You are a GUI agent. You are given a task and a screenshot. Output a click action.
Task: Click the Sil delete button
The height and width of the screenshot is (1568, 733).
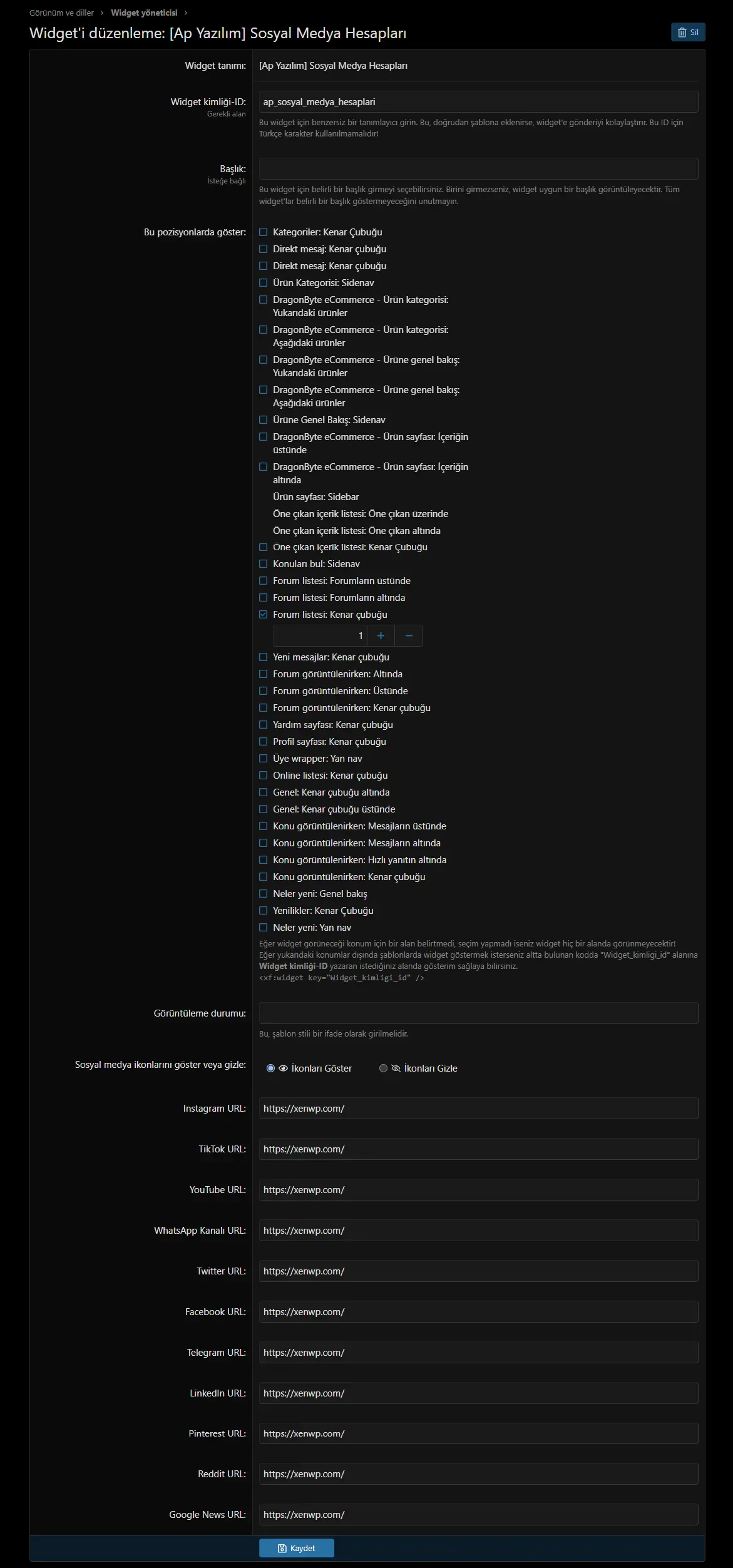(x=688, y=33)
